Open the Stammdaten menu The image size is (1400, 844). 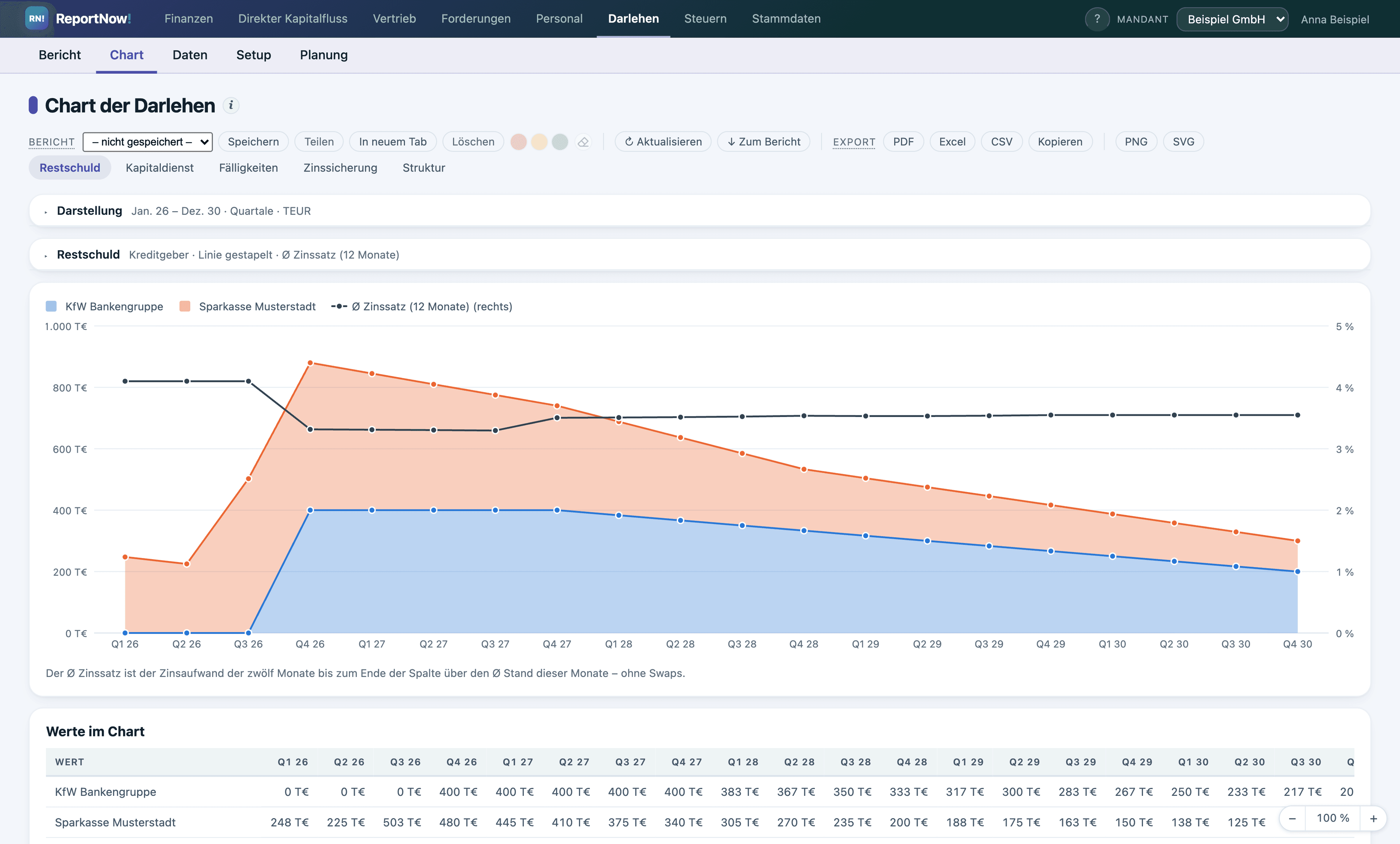(x=786, y=19)
